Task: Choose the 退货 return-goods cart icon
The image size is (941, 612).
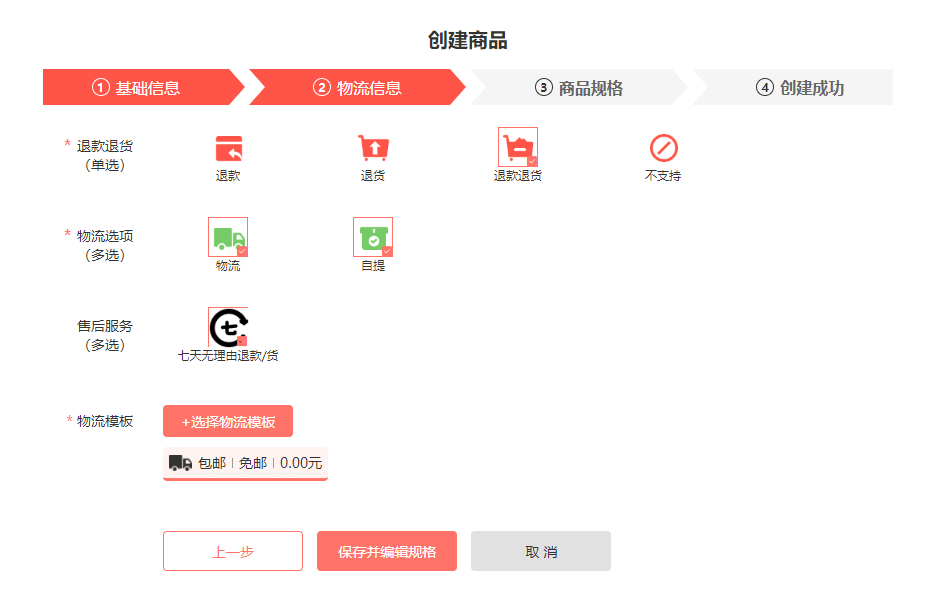Action: [373, 148]
